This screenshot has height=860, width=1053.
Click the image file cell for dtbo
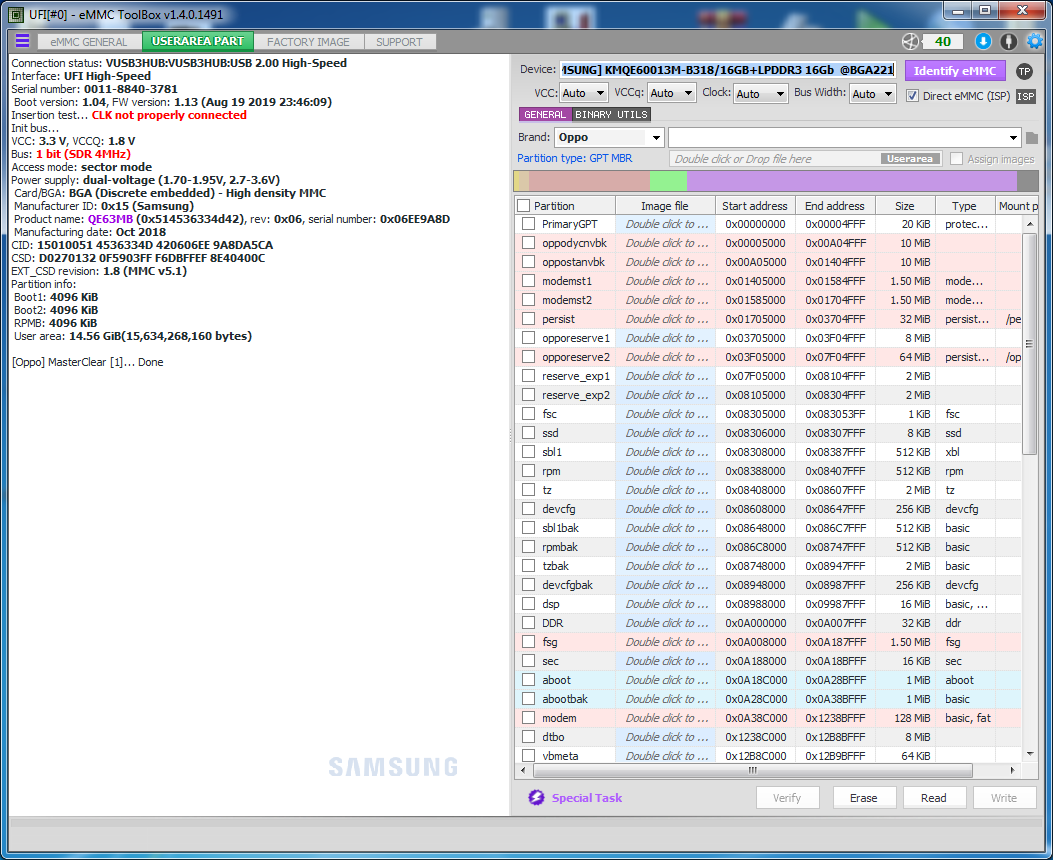[x=666, y=736]
